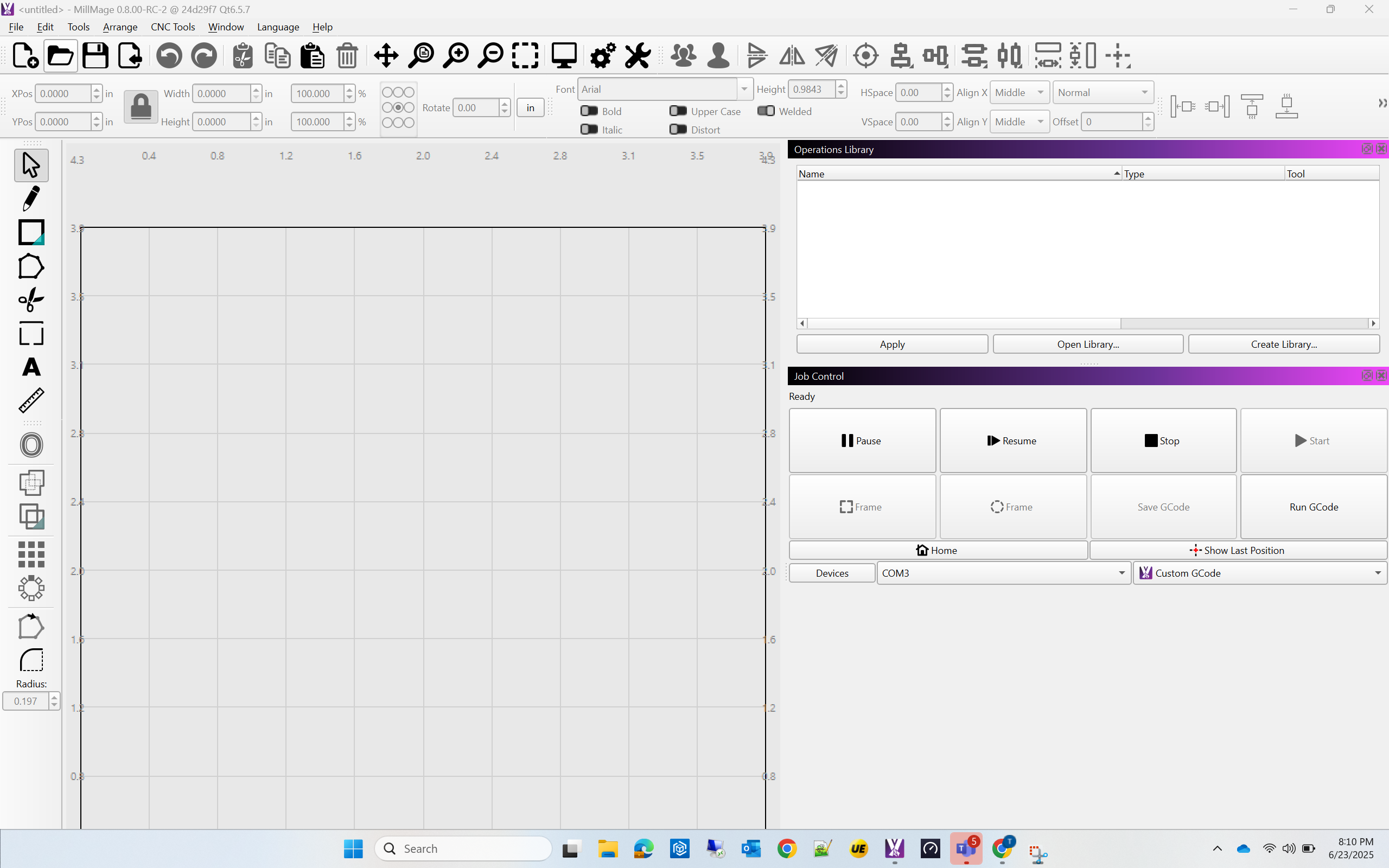The image size is (1389, 868).
Task: Open the Grid Array tool
Action: point(31,554)
